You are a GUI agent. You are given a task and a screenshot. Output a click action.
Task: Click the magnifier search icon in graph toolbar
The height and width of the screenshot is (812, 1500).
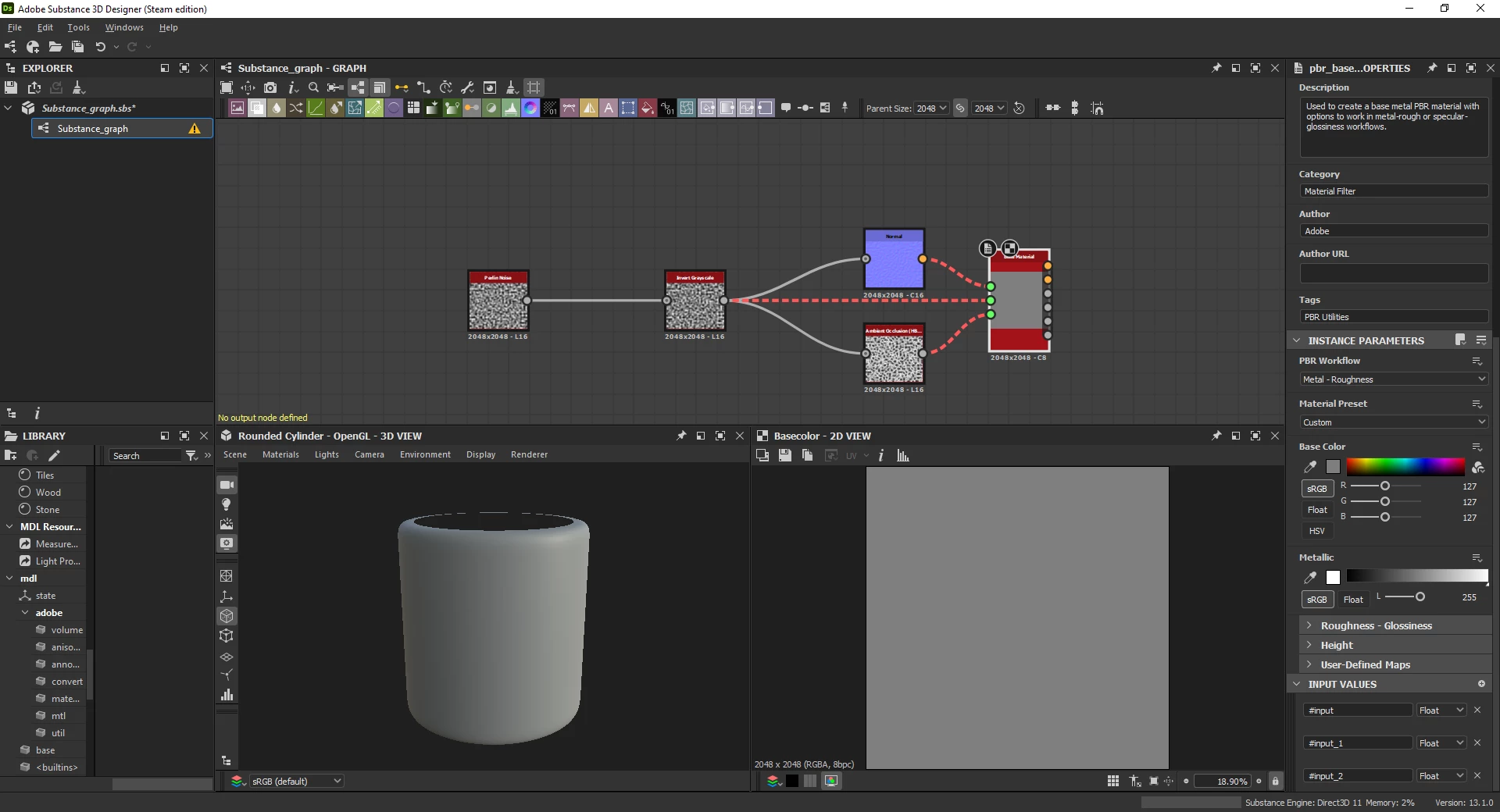[x=313, y=87]
